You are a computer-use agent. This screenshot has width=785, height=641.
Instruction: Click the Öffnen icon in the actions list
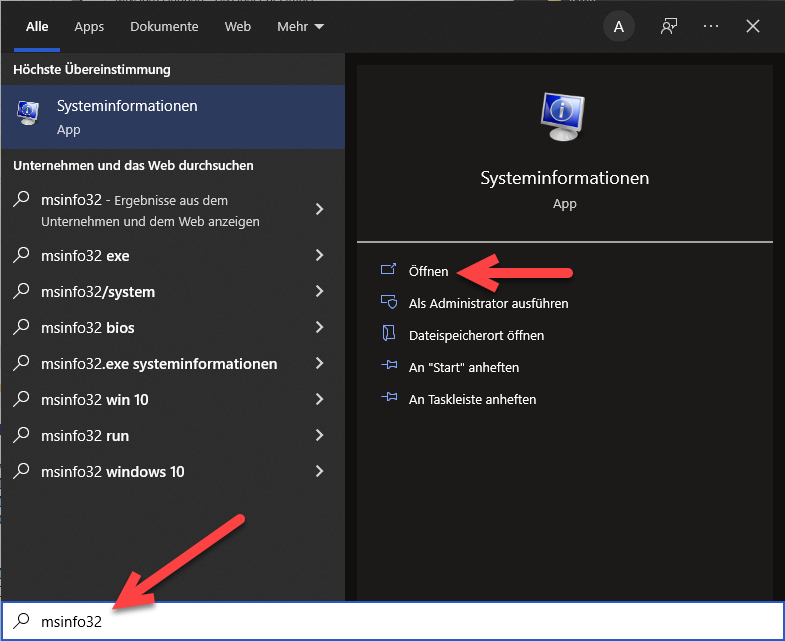click(x=390, y=271)
